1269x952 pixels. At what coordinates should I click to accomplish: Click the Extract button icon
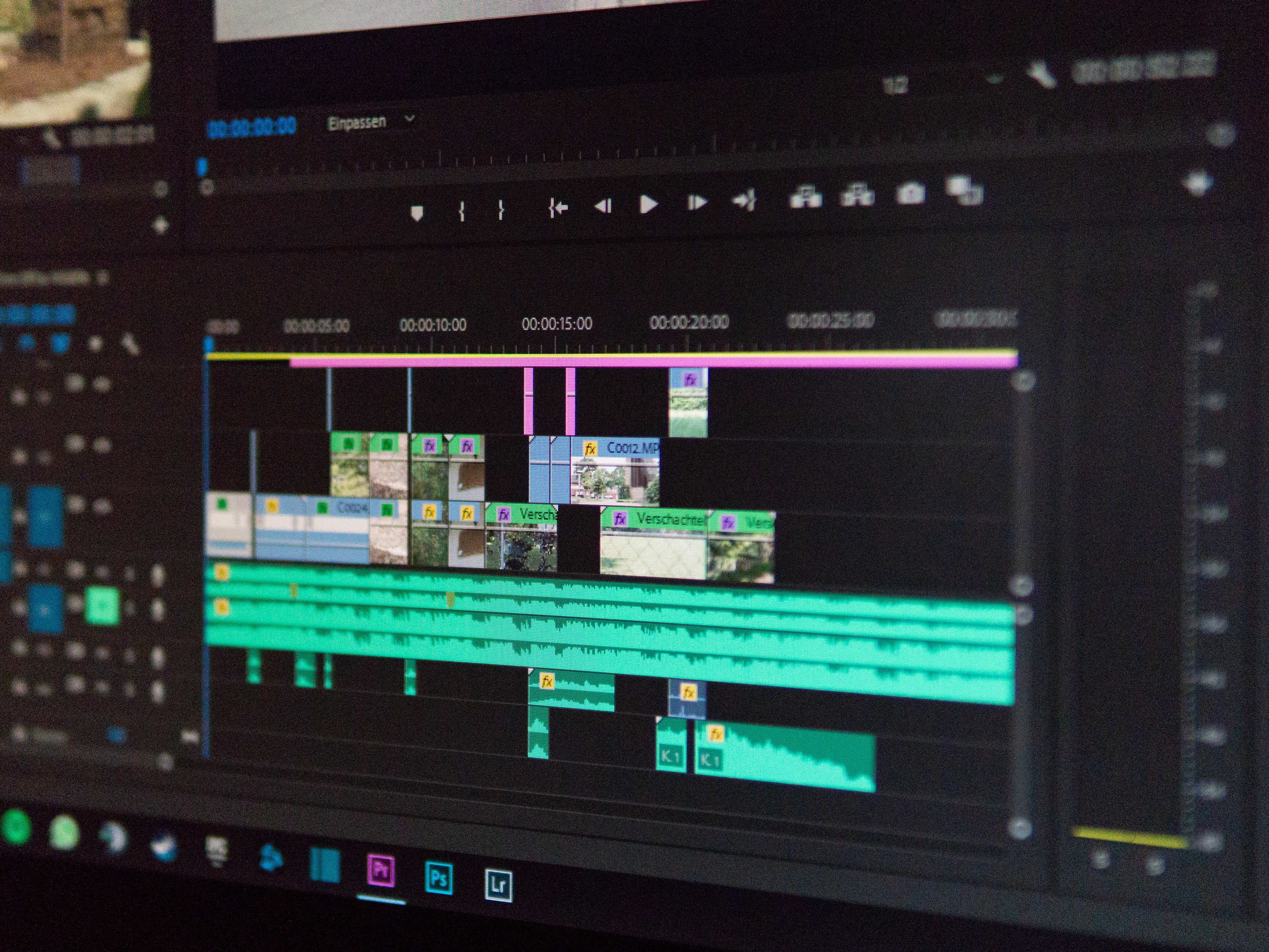[857, 195]
